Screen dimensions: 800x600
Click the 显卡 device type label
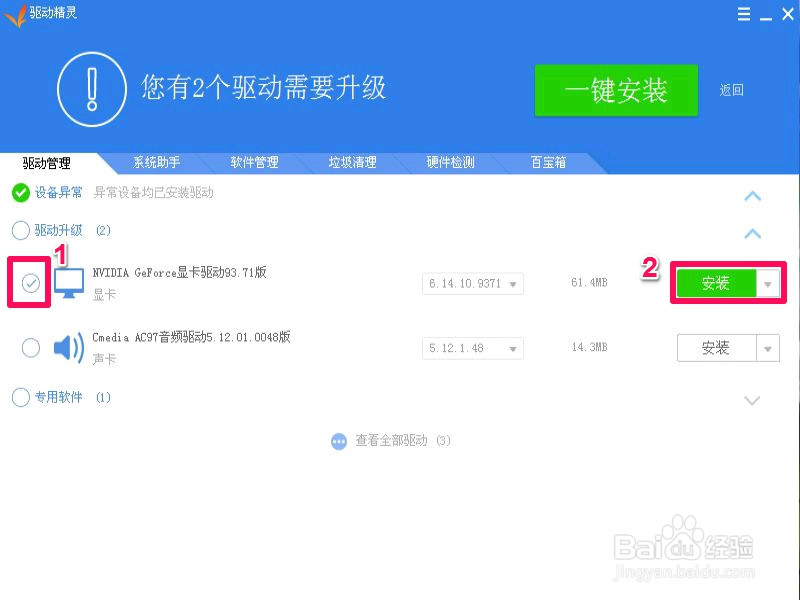(104, 295)
